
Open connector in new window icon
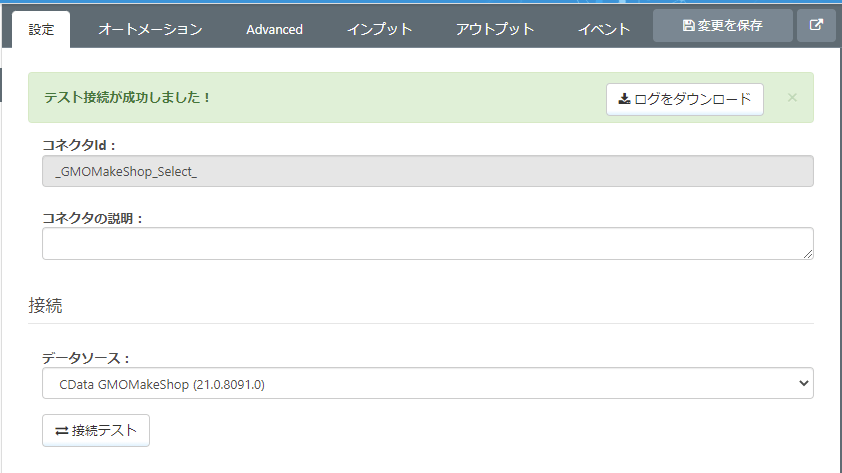coord(816,26)
